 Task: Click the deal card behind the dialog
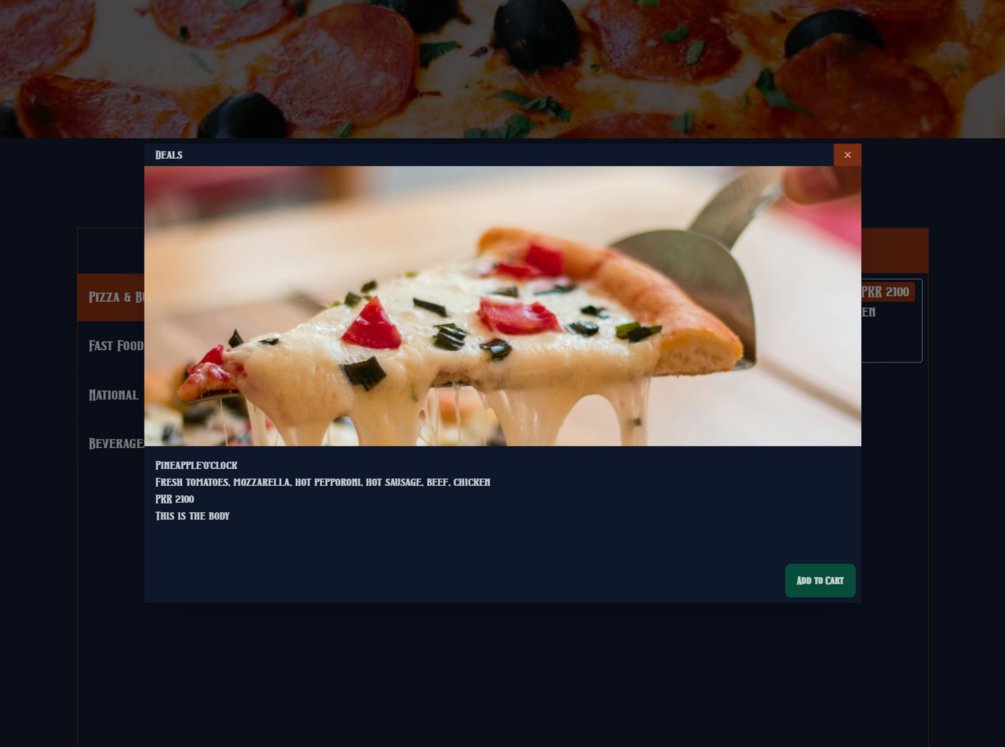coord(892,321)
